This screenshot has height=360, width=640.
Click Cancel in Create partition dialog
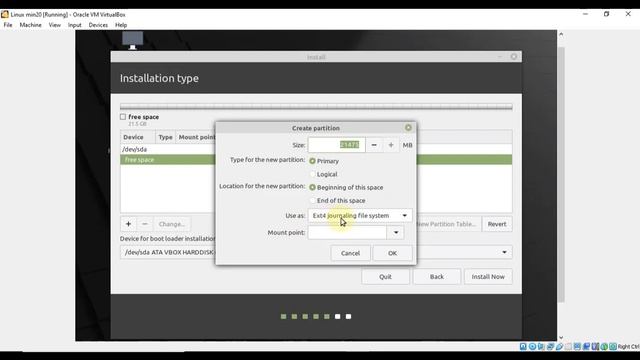[x=350, y=253]
